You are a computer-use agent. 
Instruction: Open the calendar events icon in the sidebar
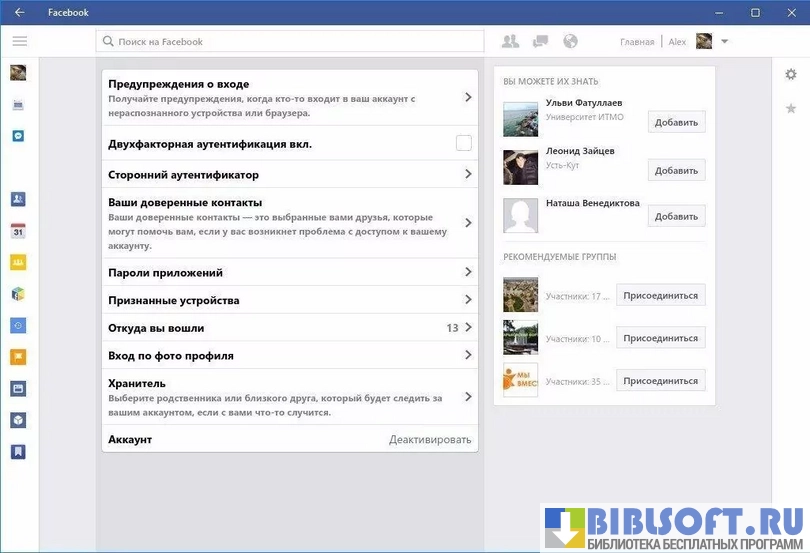pos(18,231)
